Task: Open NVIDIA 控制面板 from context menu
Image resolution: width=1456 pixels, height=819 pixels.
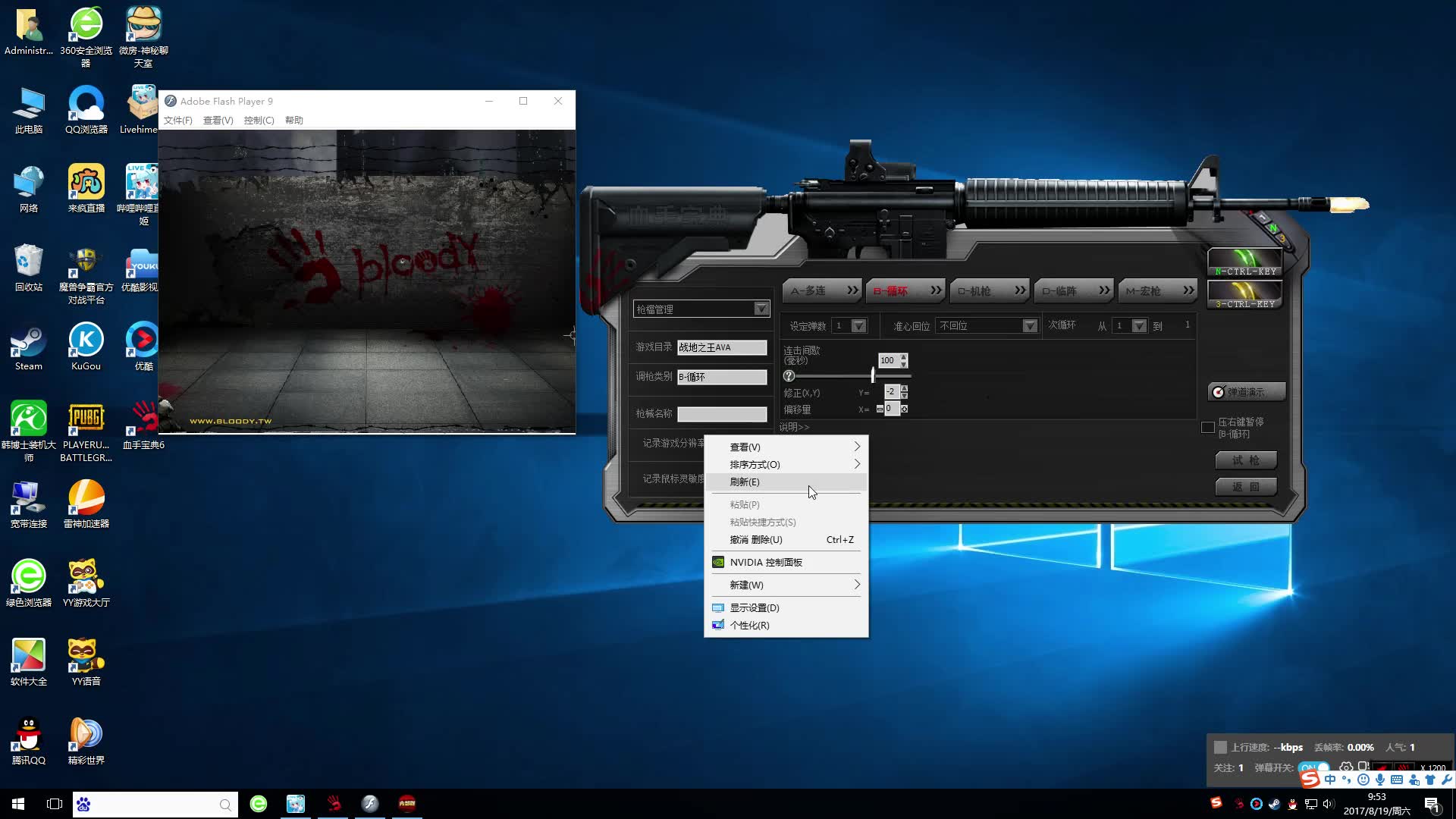Action: tap(786, 562)
